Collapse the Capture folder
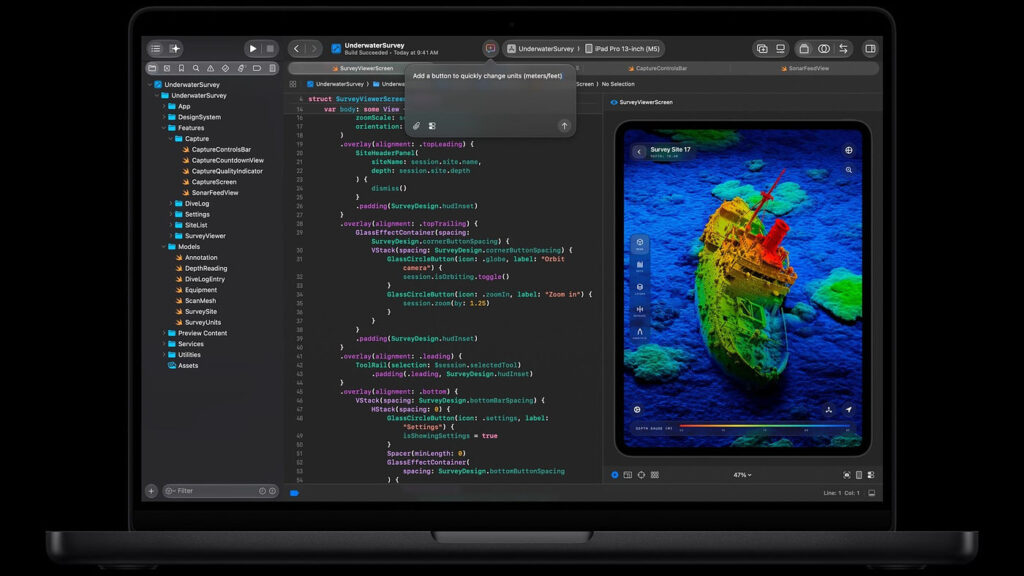Viewport: 1024px width, 576px height. [x=170, y=138]
